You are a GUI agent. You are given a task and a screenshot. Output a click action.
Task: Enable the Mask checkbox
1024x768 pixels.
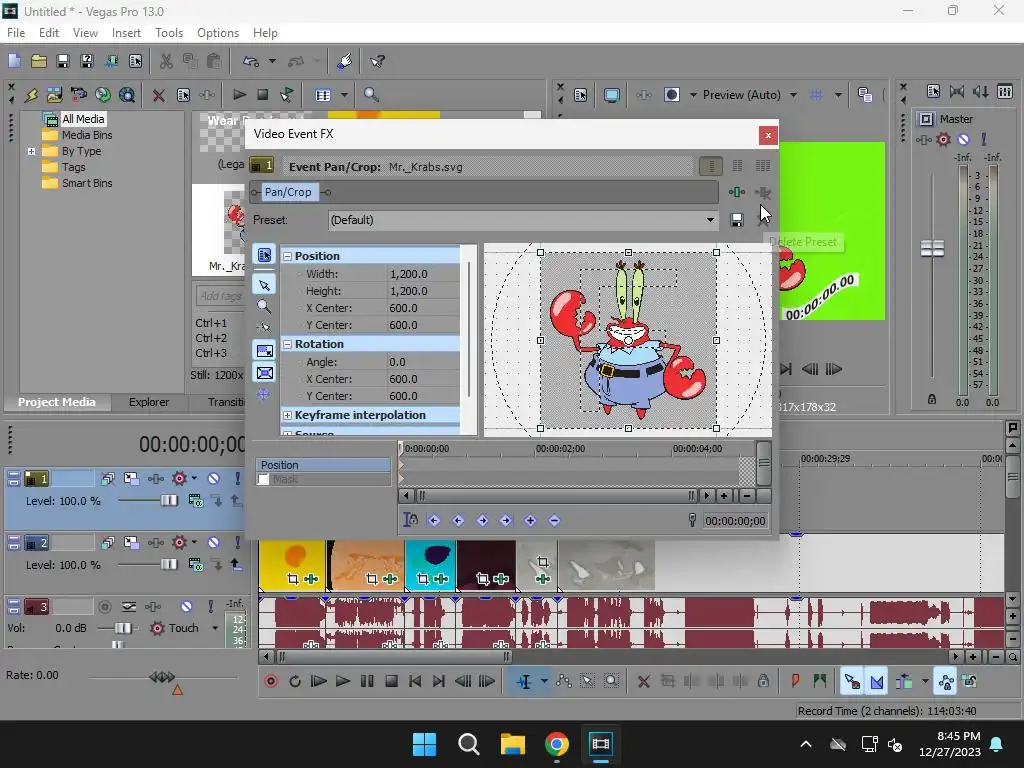(264, 480)
